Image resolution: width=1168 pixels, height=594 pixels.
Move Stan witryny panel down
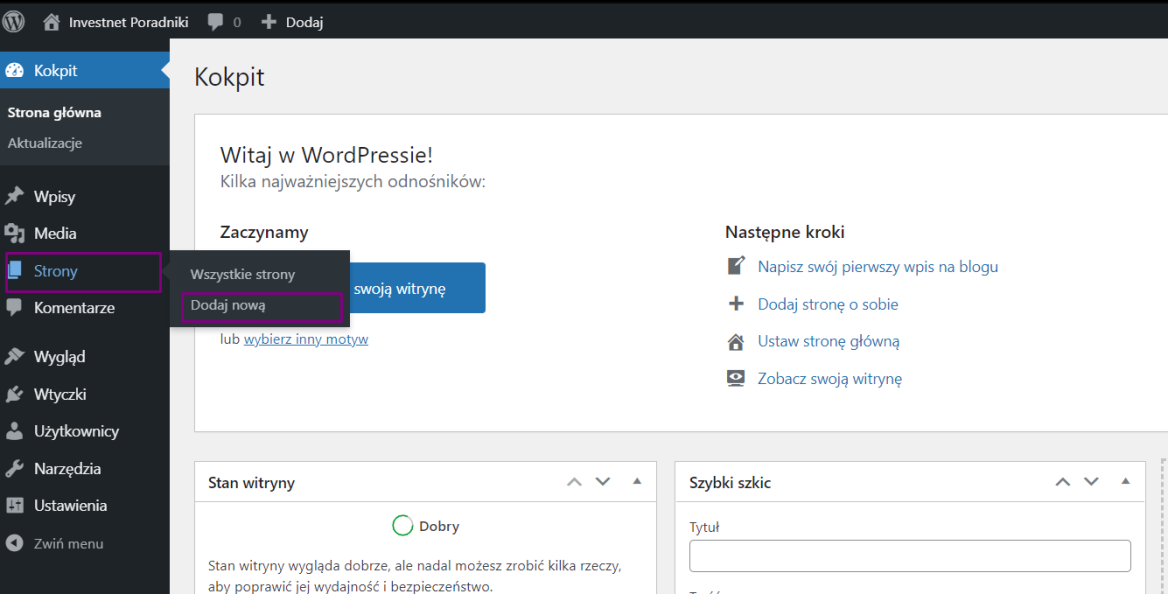coord(603,482)
